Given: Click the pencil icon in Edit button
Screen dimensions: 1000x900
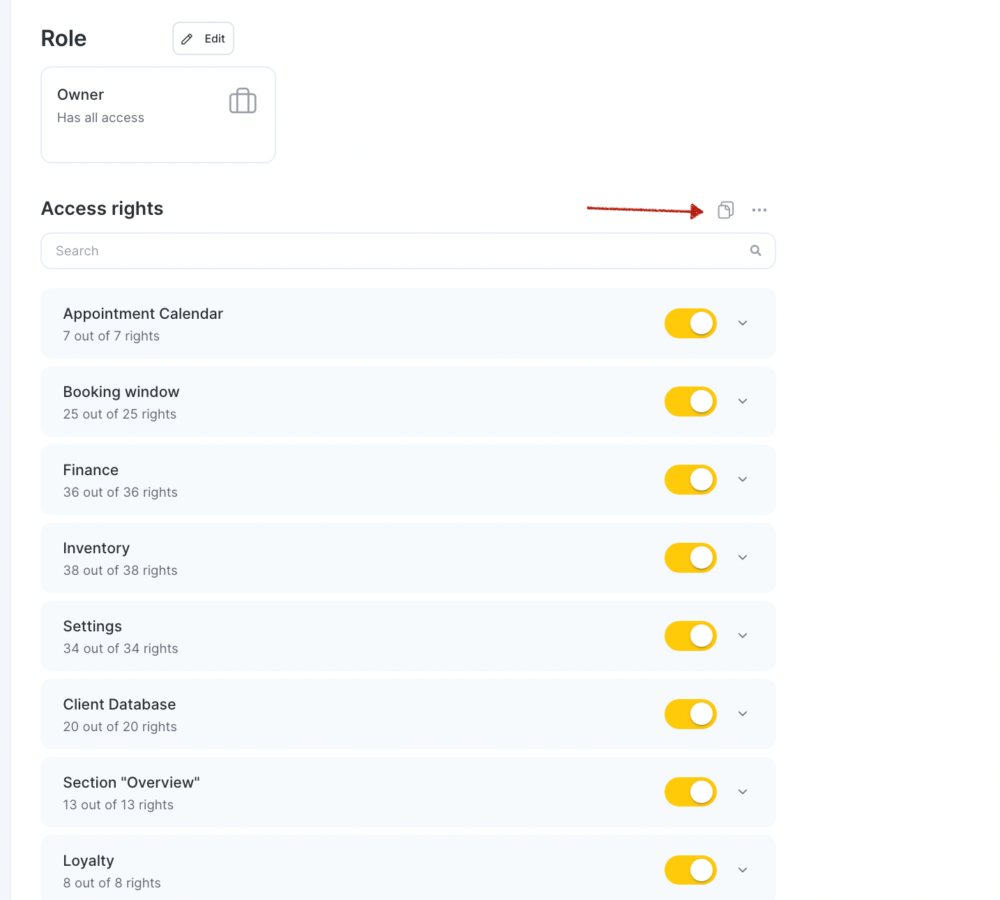Looking at the screenshot, I should click(187, 39).
